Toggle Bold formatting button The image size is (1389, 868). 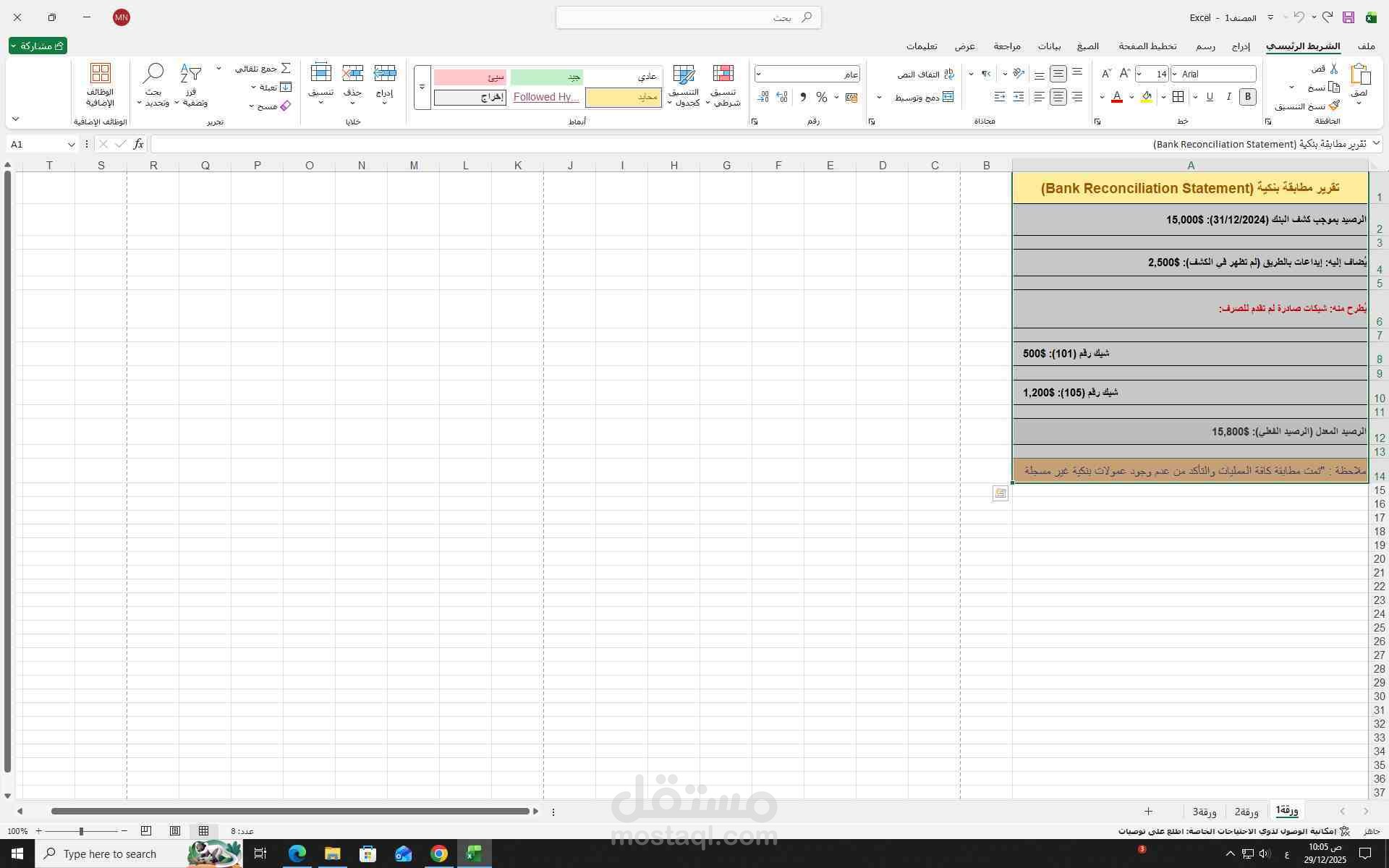[x=1247, y=97]
